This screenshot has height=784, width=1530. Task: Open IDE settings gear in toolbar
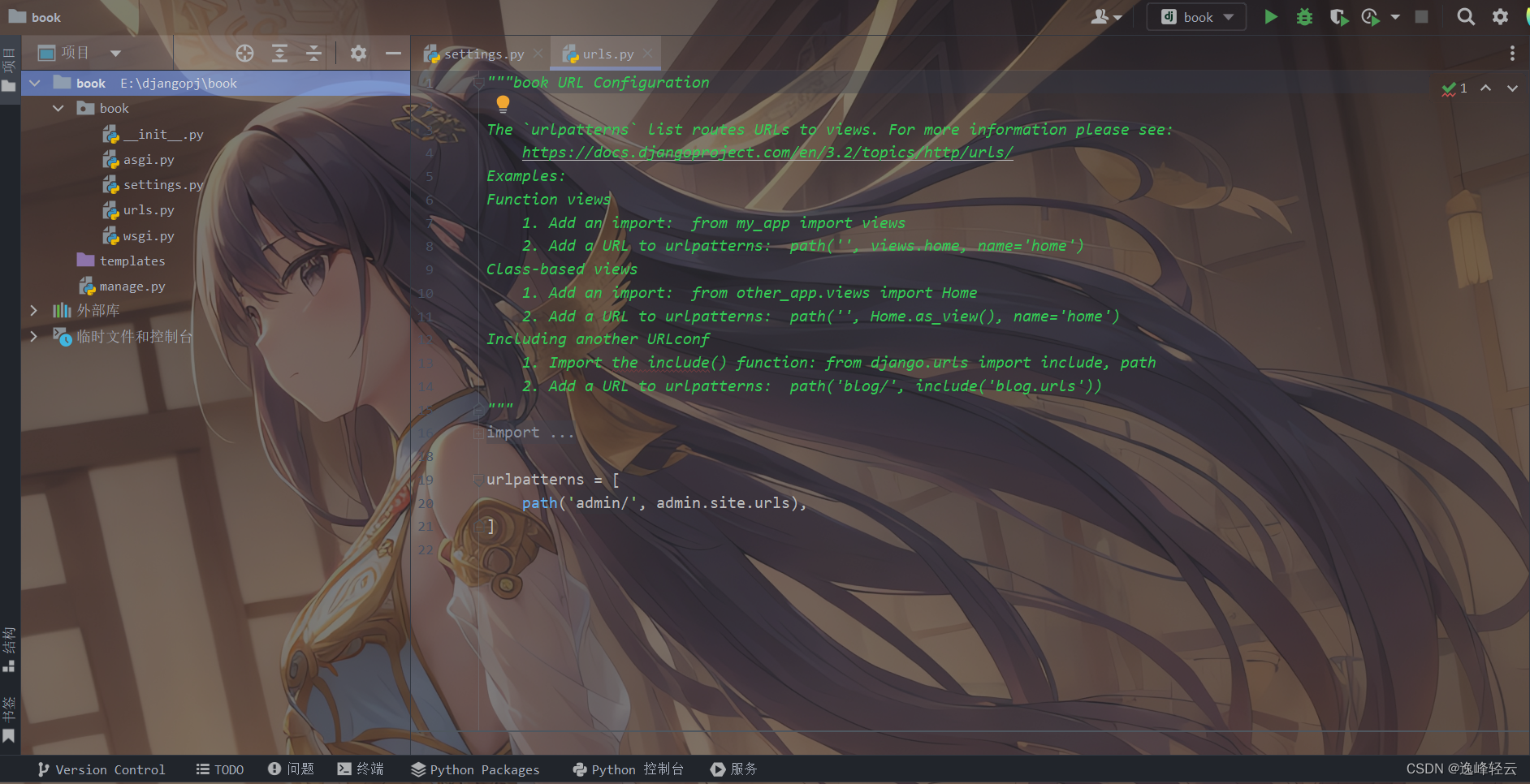(1501, 17)
